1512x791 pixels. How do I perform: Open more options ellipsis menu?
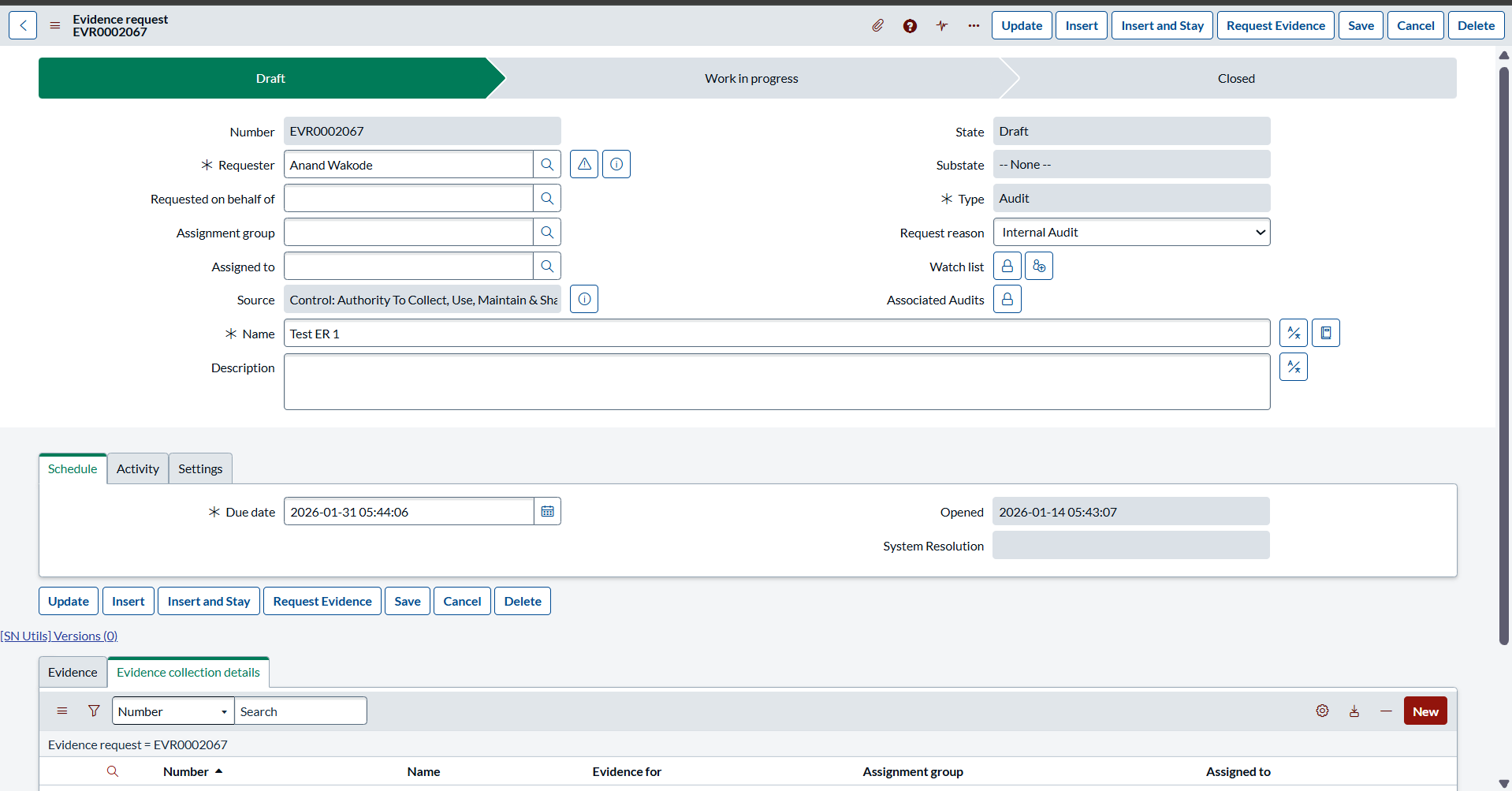tap(974, 26)
